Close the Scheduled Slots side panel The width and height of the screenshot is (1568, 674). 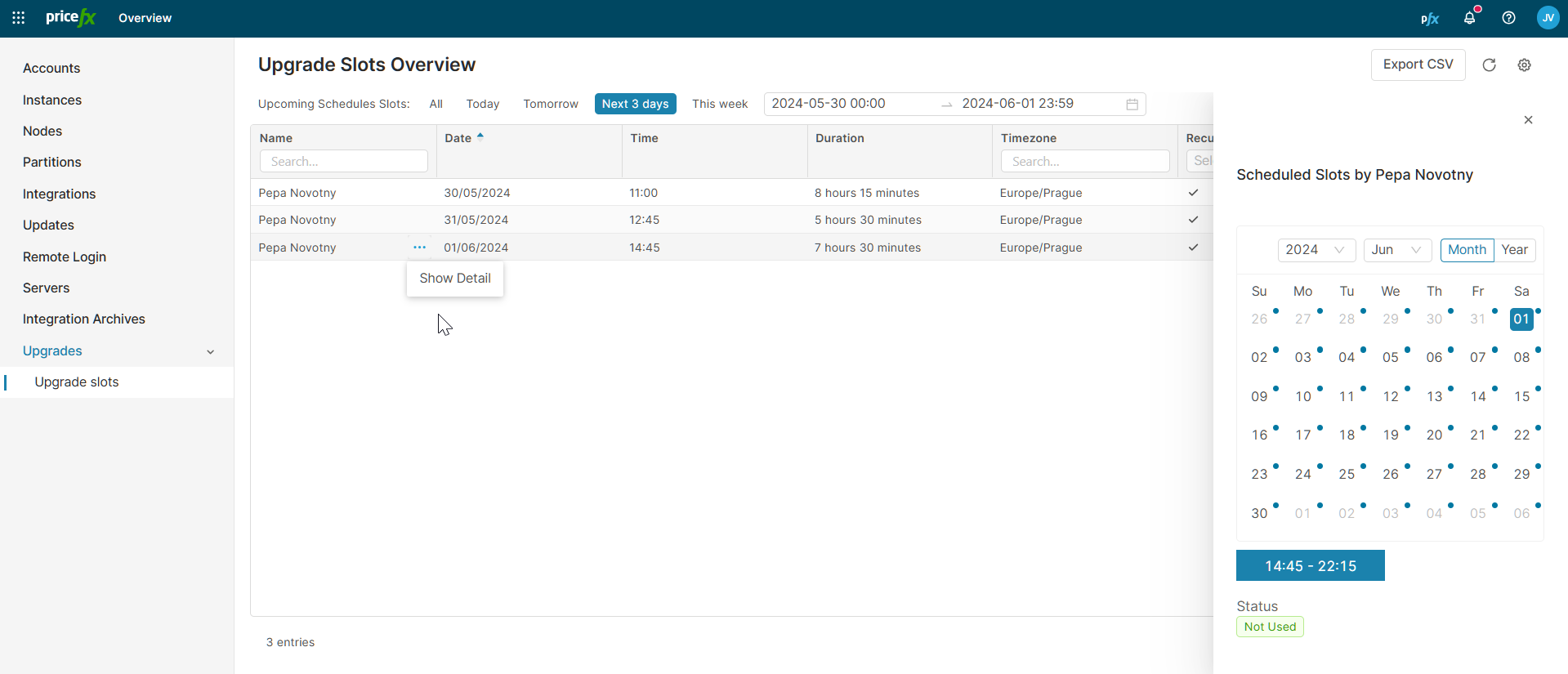coord(1528,120)
